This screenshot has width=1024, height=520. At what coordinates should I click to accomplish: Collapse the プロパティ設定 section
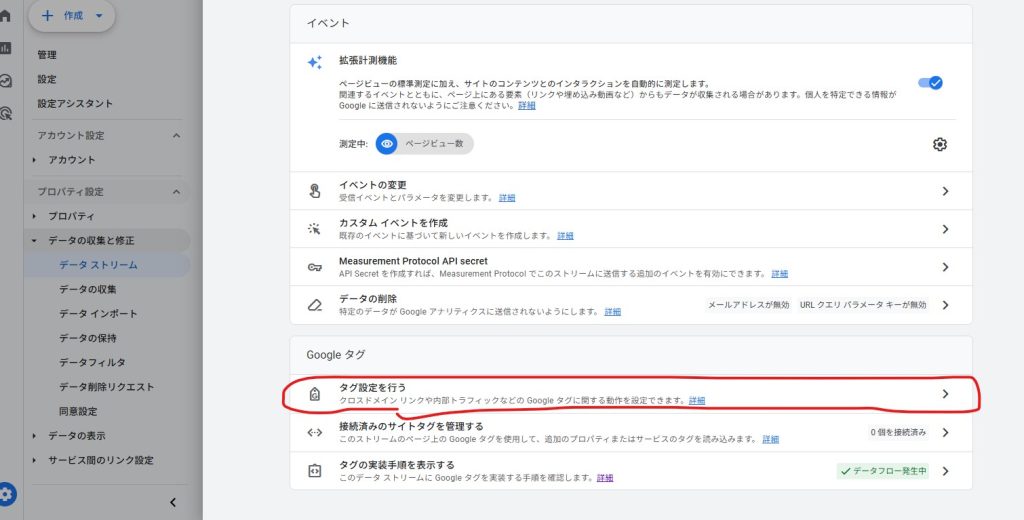[177, 192]
